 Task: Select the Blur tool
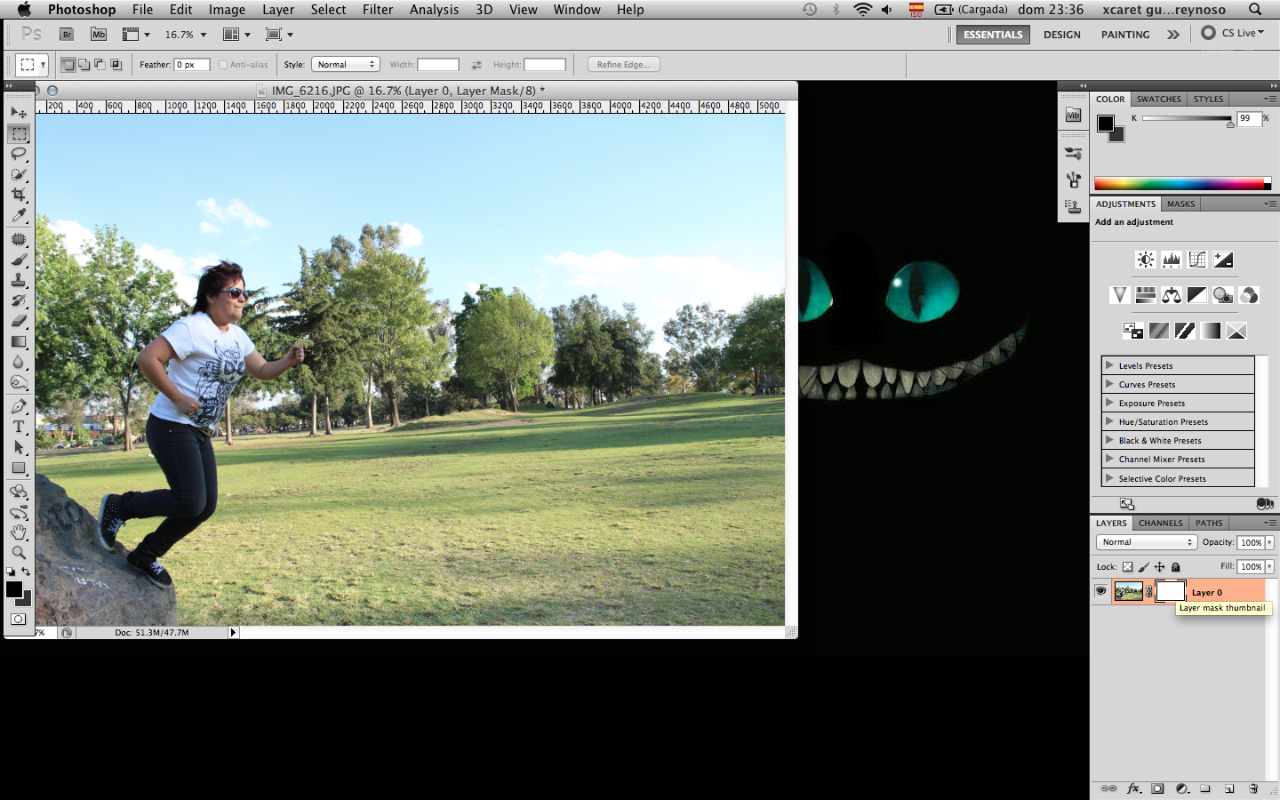(x=19, y=362)
